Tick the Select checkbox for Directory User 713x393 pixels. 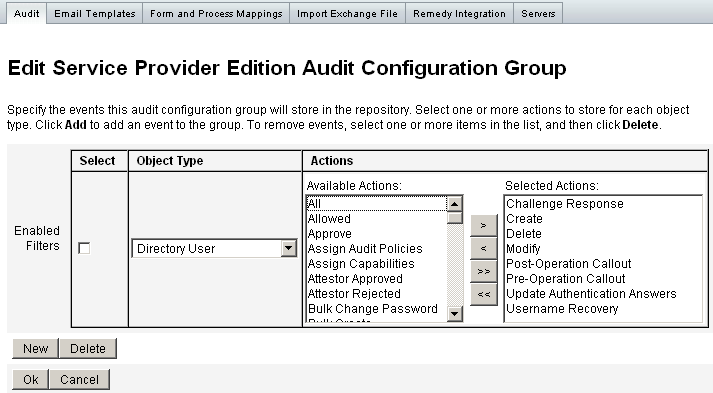pos(84,248)
